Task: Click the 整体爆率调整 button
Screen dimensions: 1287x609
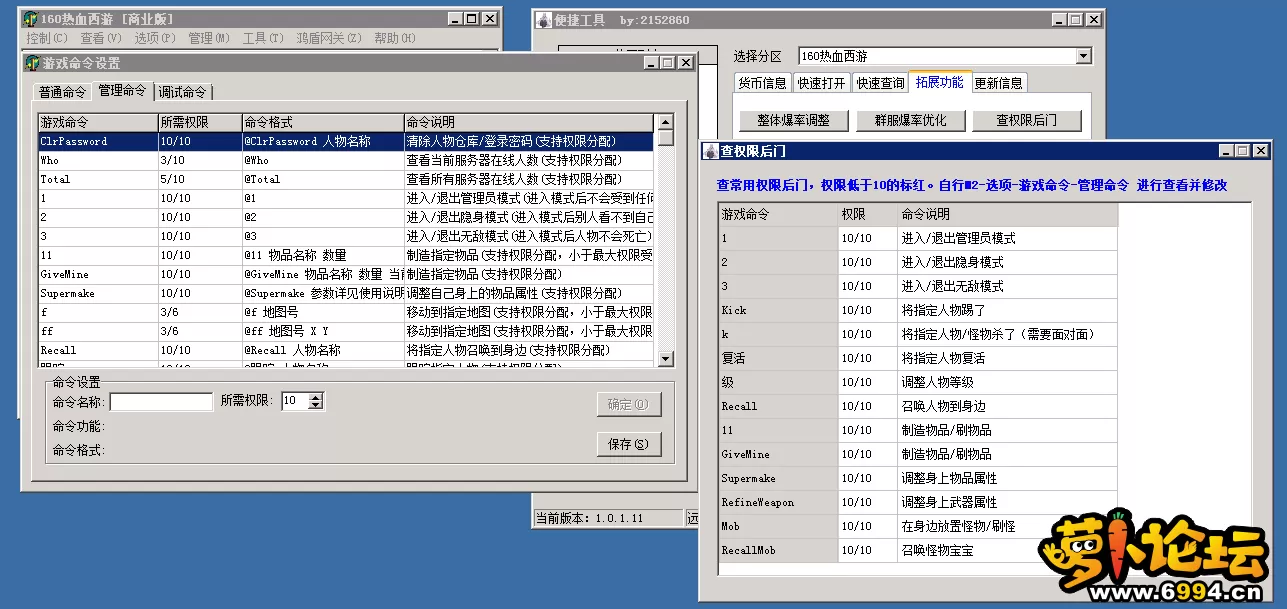Action: pos(793,120)
